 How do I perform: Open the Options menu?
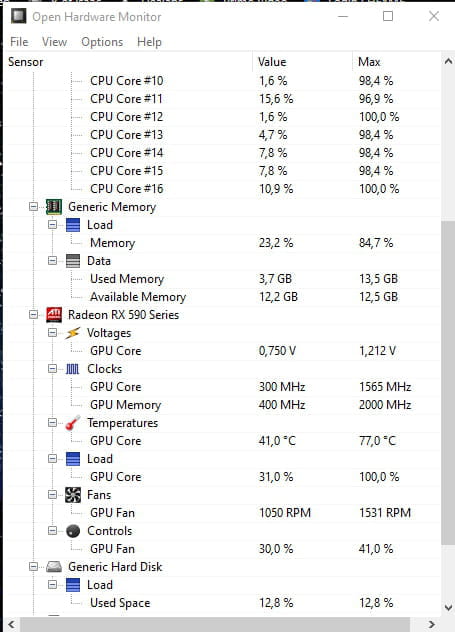(x=102, y=42)
